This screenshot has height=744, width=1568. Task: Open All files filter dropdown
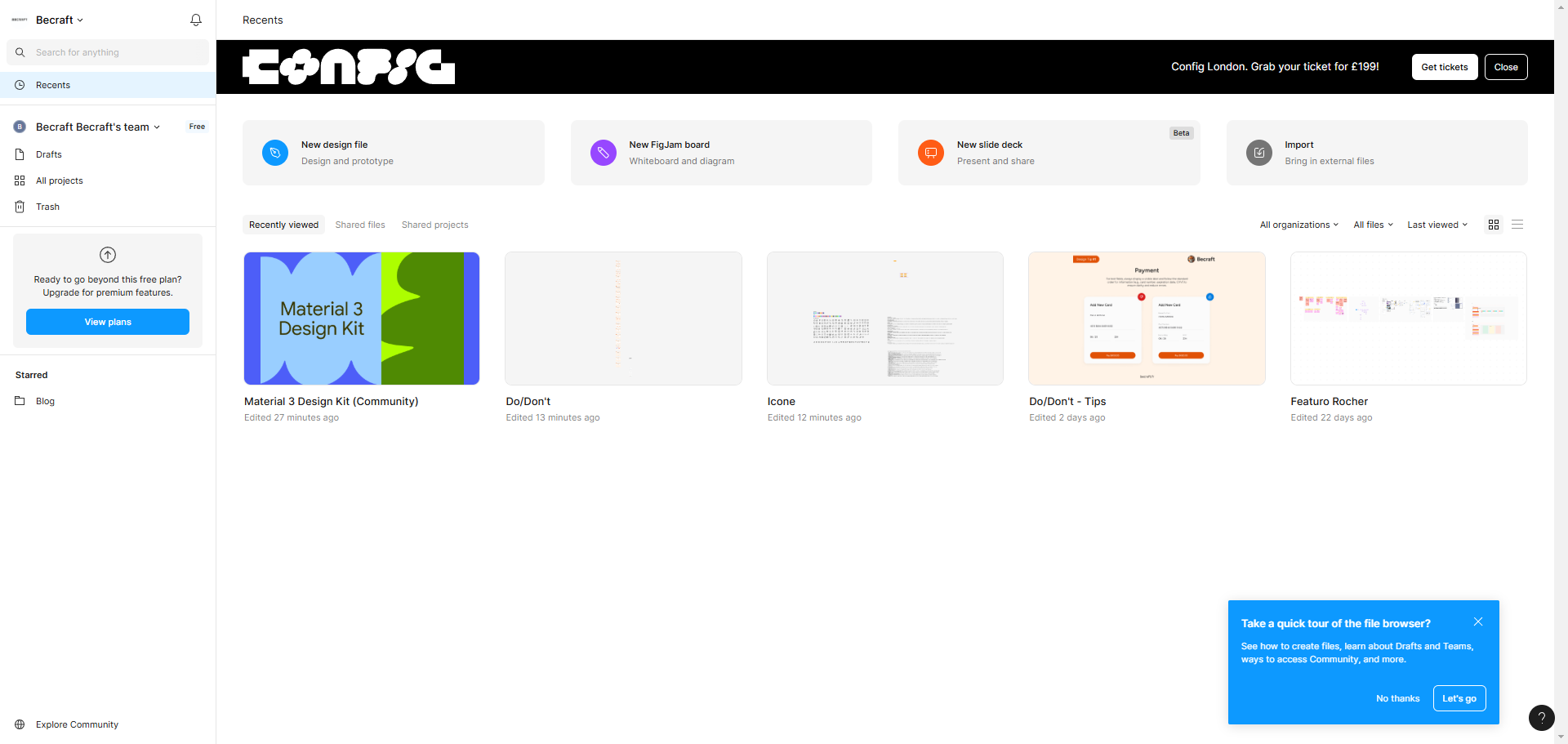(1373, 225)
